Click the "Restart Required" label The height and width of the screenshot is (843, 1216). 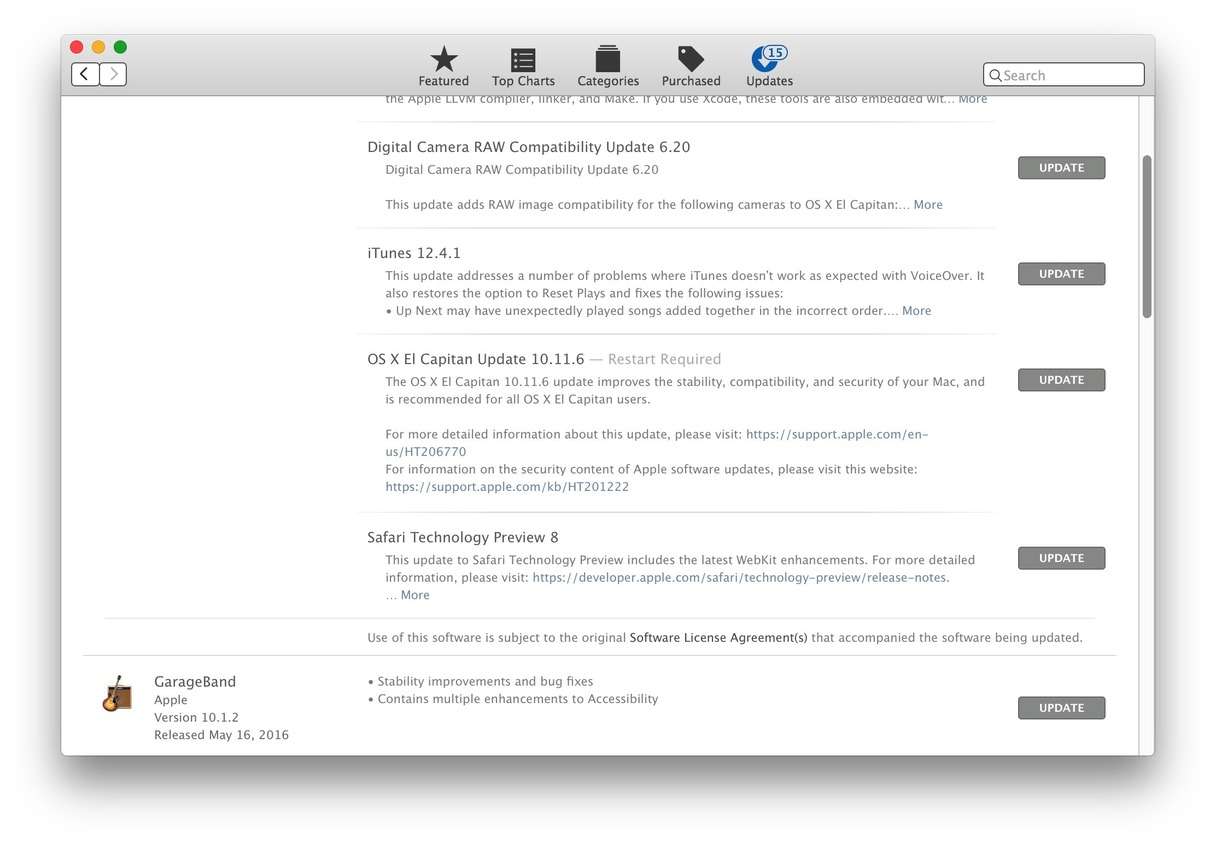pos(664,359)
